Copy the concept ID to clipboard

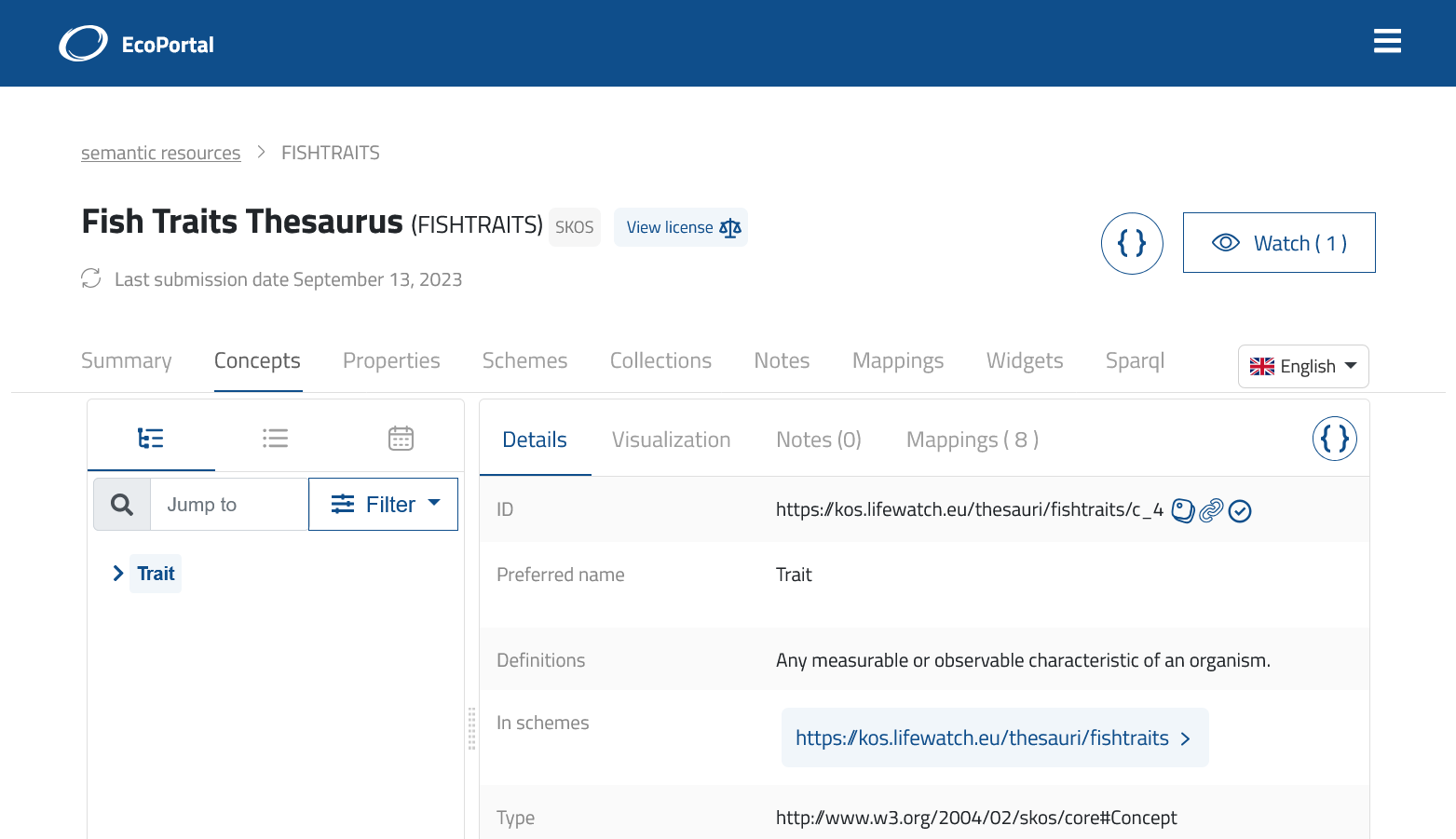(1182, 510)
